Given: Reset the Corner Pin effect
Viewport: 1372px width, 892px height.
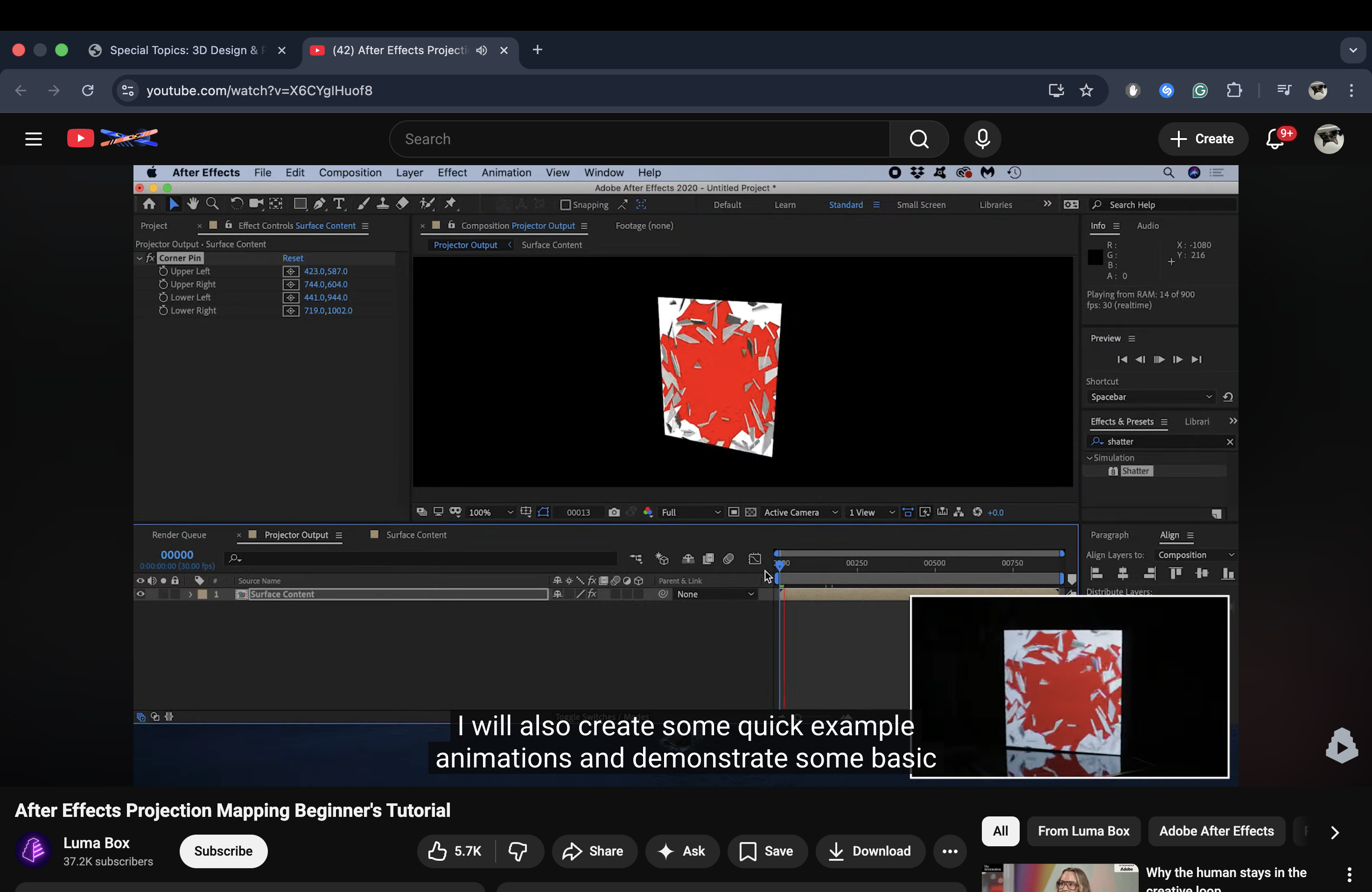Looking at the screenshot, I should [x=292, y=258].
